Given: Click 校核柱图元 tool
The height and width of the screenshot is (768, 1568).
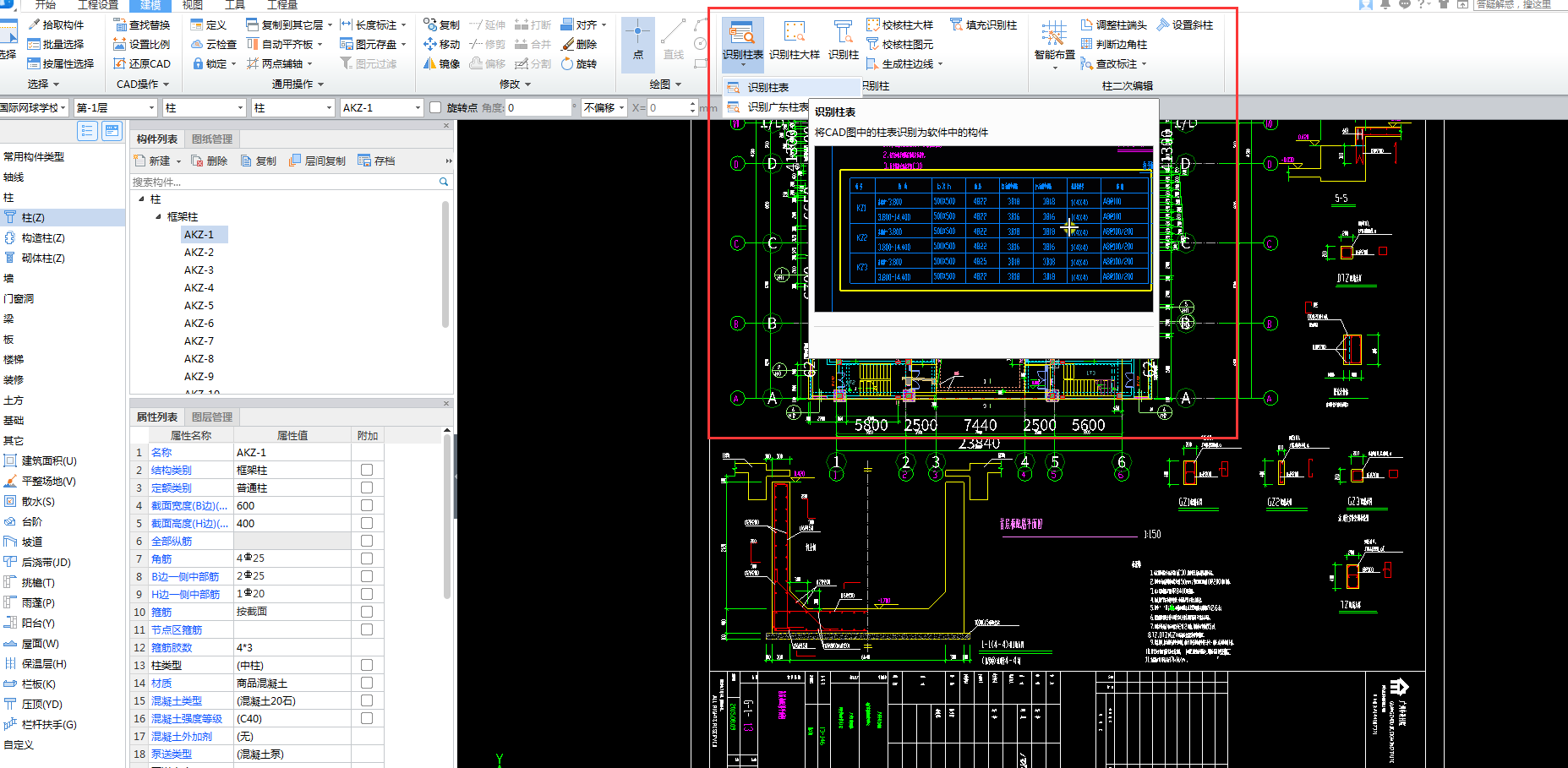Looking at the screenshot, I should click(899, 44).
